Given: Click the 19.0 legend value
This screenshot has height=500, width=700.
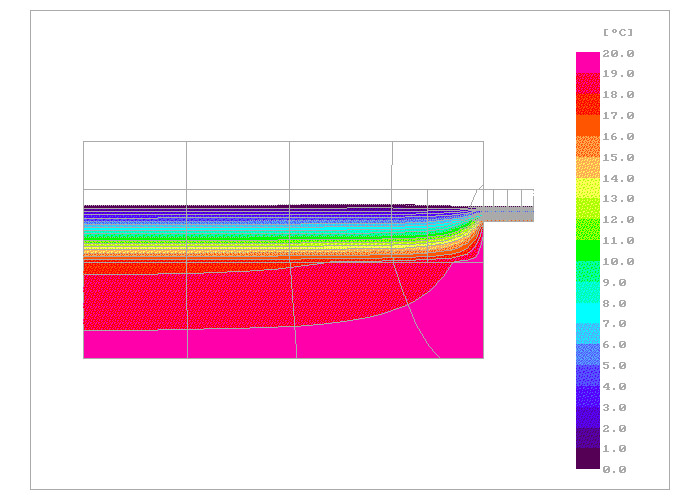Looking at the screenshot, I should (x=618, y=74).
